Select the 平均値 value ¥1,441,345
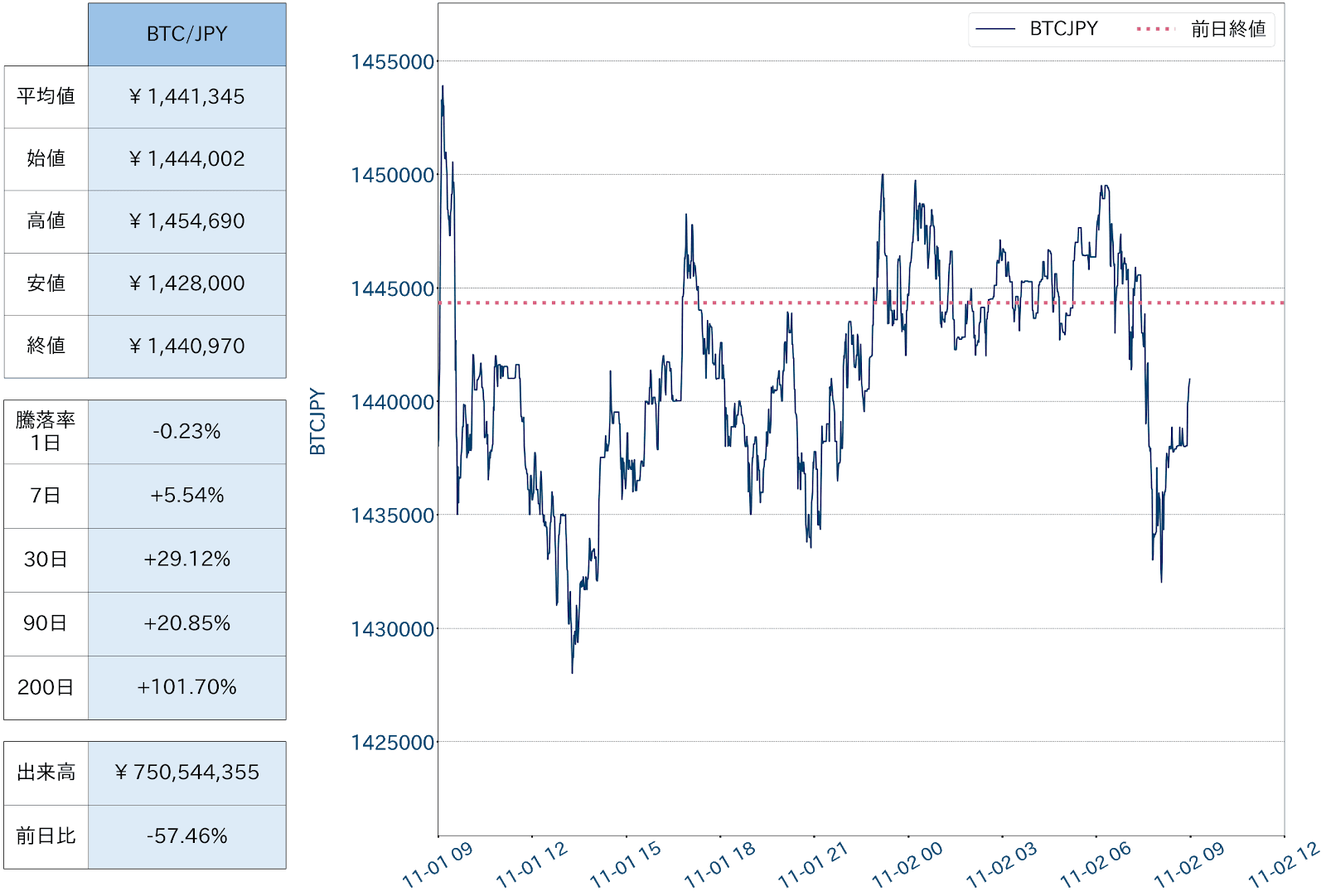Screen dimensions: 1326x896 [186, 97]
